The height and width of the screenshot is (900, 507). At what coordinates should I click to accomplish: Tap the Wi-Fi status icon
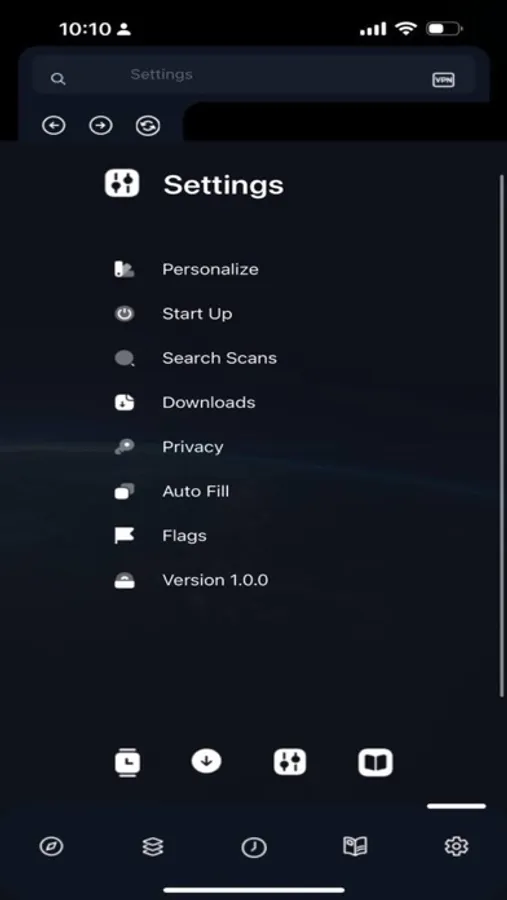tap(407, 29)
